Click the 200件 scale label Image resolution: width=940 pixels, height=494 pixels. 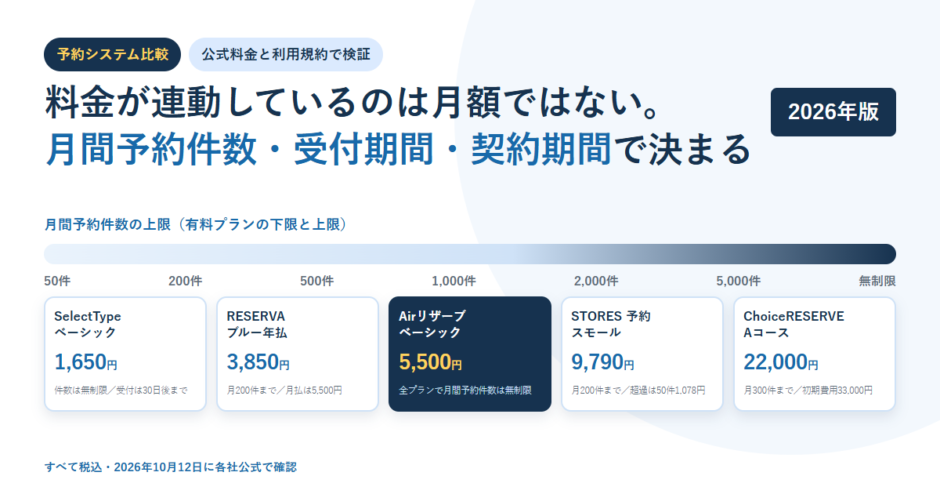(x=185, y=281)
